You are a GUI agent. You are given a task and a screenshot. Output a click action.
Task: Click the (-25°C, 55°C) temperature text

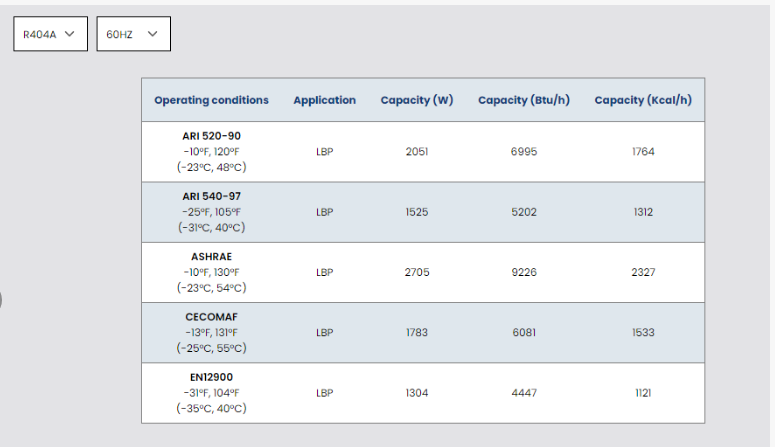click(x=212, y=348)
